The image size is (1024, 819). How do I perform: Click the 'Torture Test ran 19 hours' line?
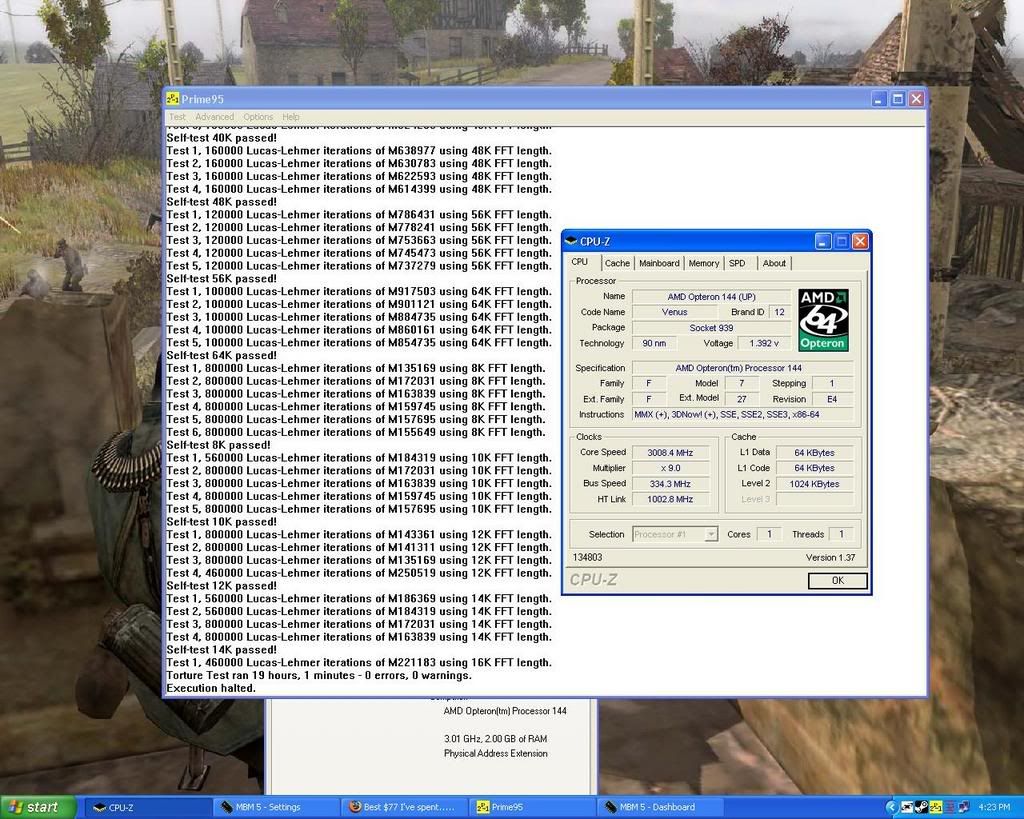319,675
